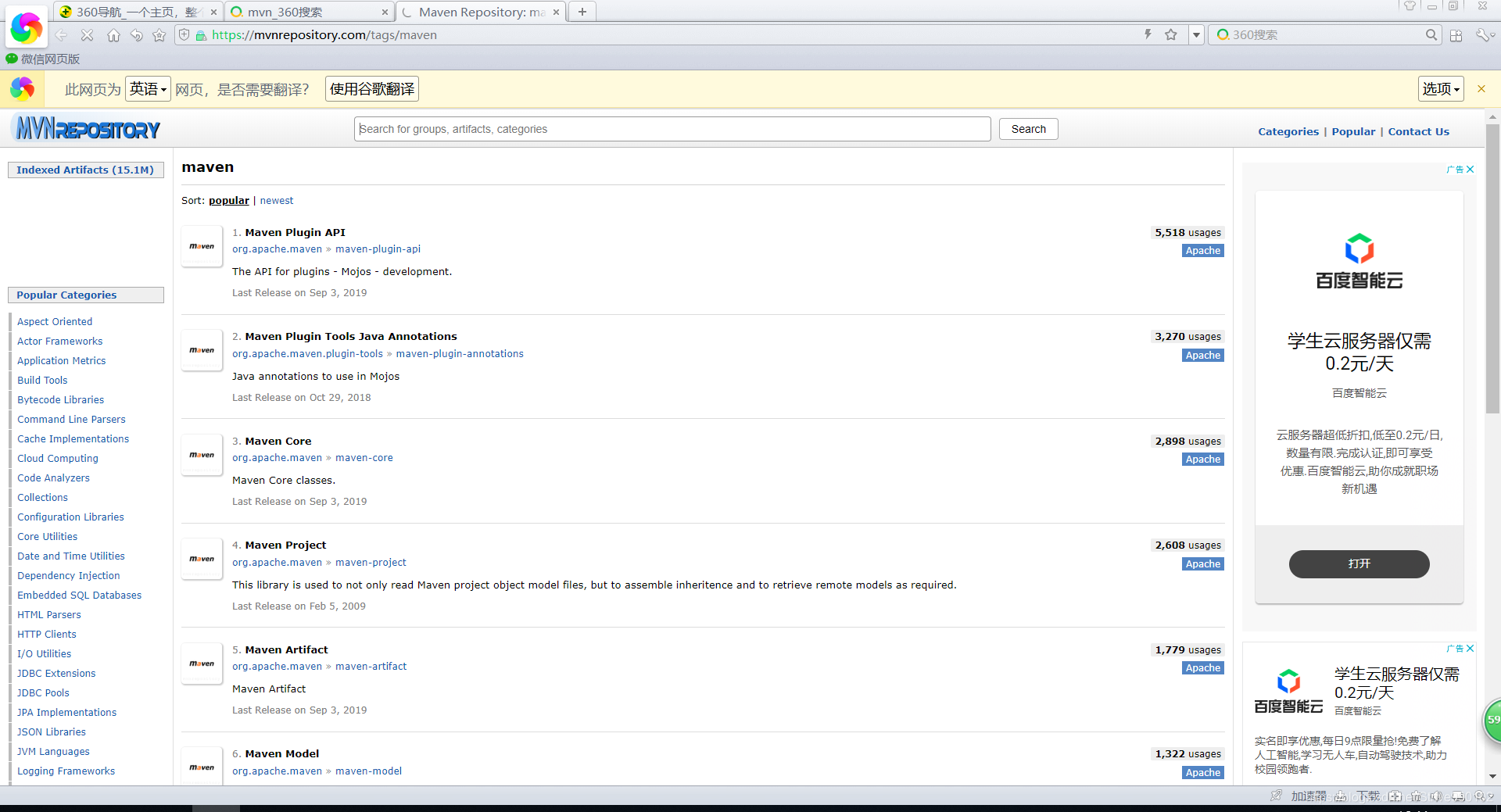Click the Indexed Artifacts (15.1M) header

pyautogui.click(x=85, y=170)
